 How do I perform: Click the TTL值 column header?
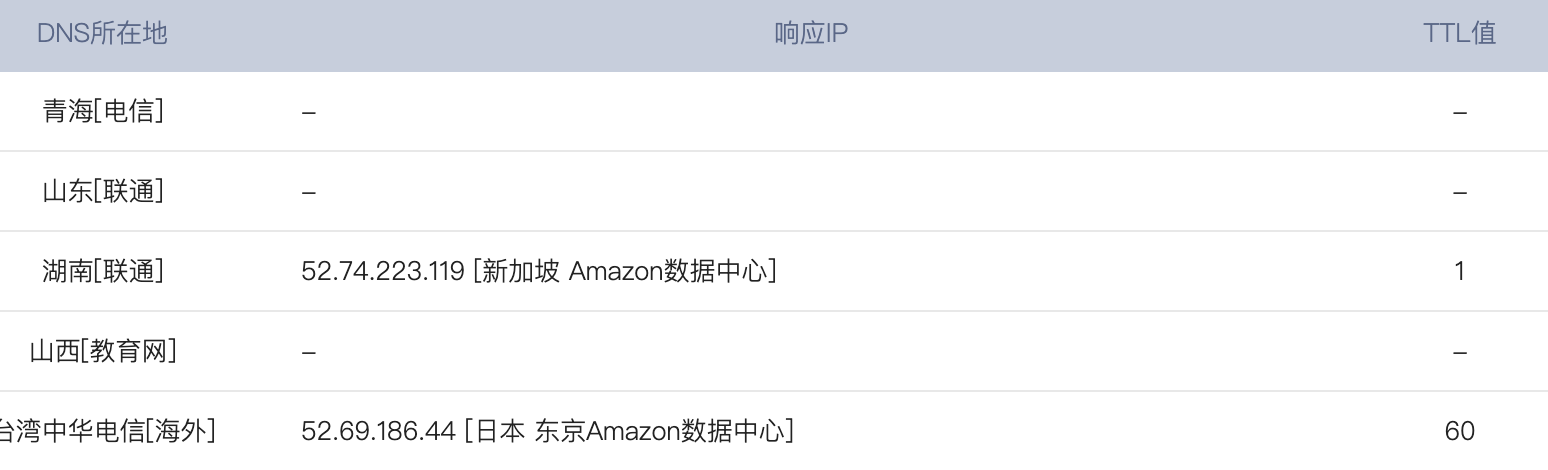[x=1459, y=34]
